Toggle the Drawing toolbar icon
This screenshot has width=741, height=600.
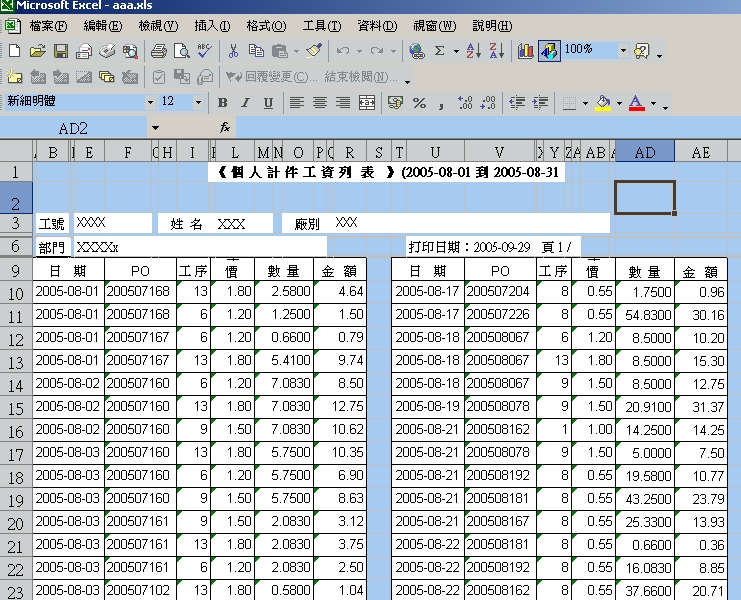[x=549, y=51]
